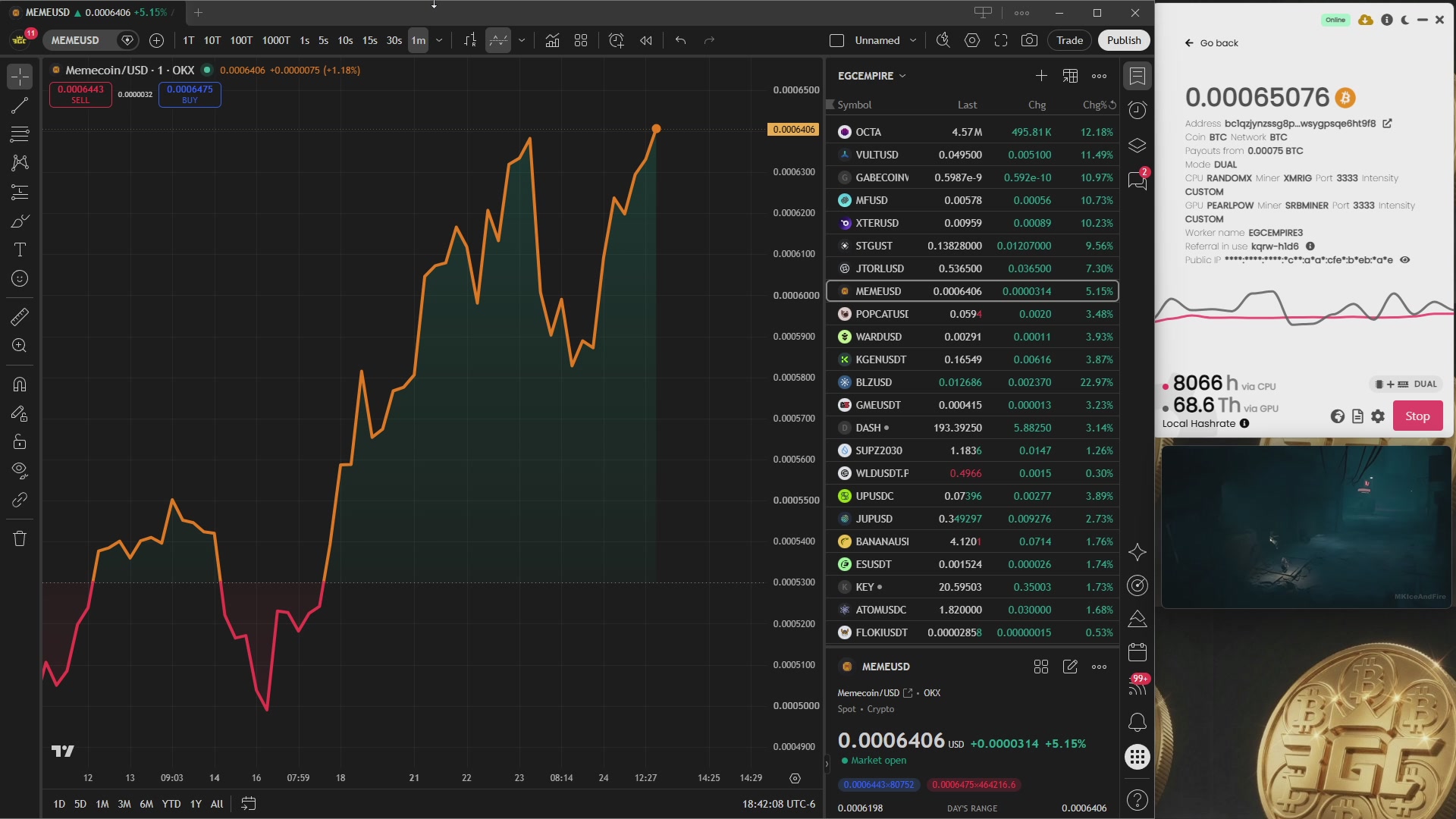Open the time interval dropdown arrow
The height and width of the screenshot is (819, 1456).
(x=439, y=40)
